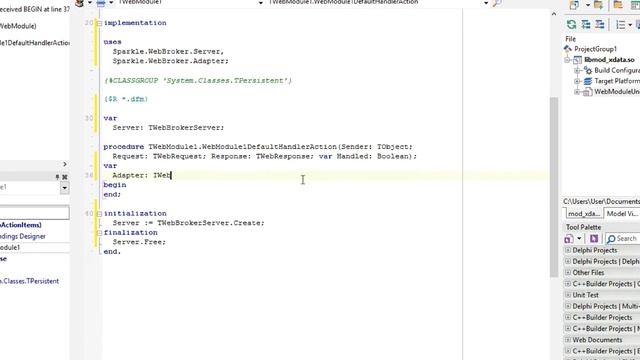Select Target Platforms tree item
Image resolution: width=640 pixels, height=360 pixels.
[617, 81]
